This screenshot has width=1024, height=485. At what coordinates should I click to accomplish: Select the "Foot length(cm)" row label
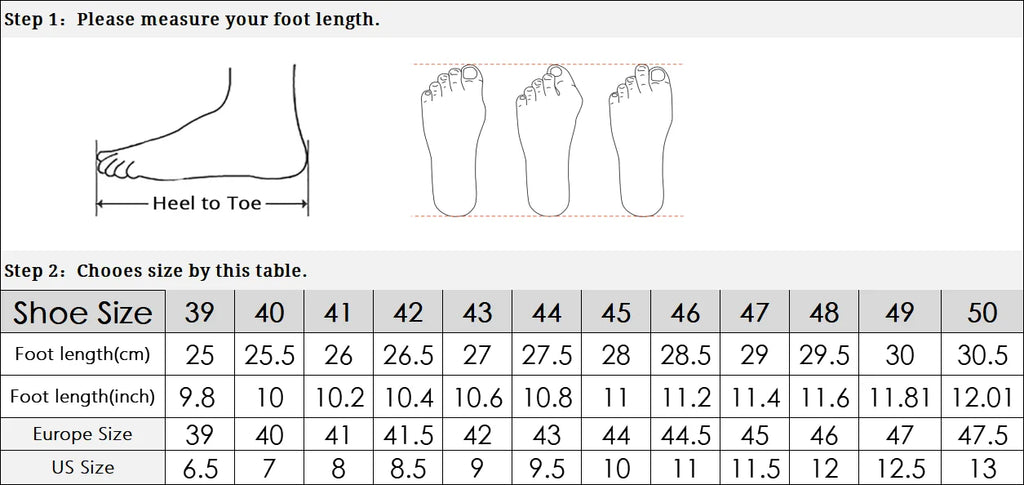coord(83,354)
